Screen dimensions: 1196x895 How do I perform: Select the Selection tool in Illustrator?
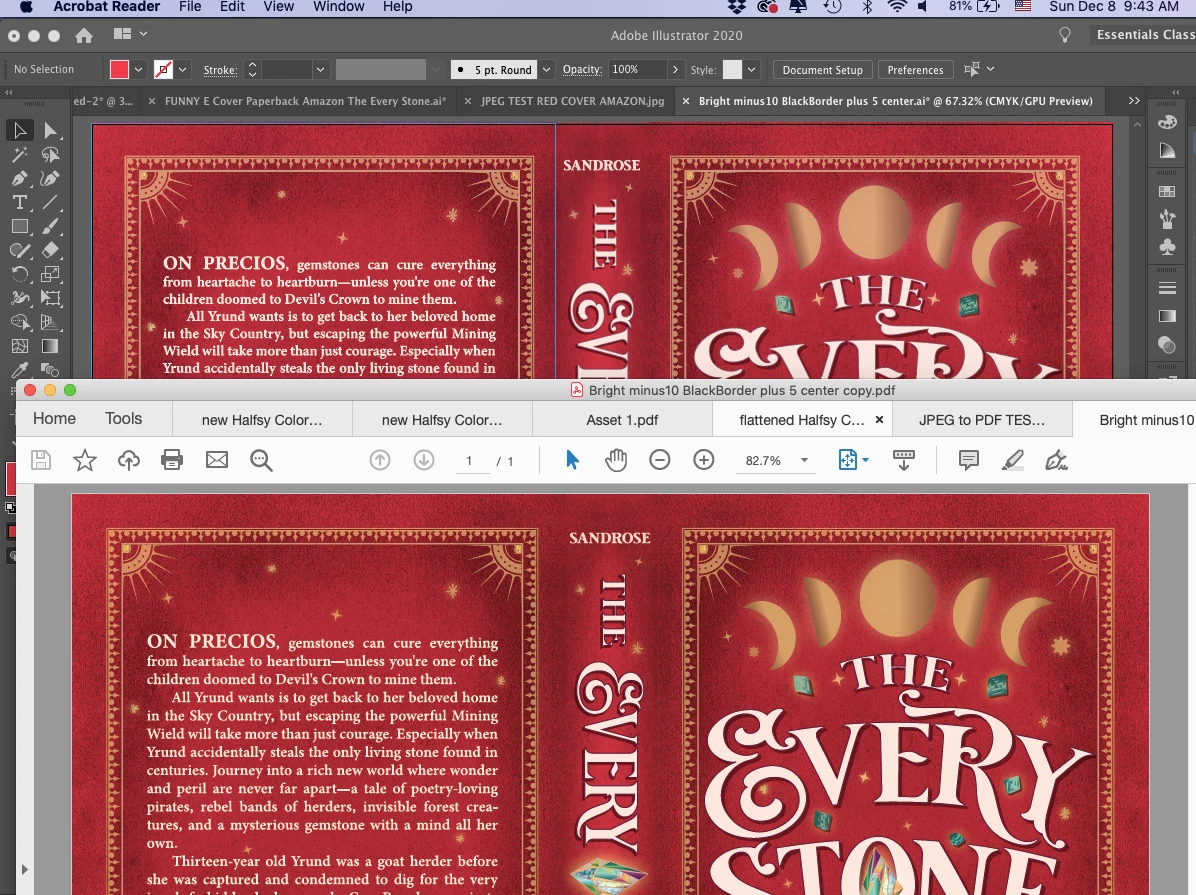(20, 130)
